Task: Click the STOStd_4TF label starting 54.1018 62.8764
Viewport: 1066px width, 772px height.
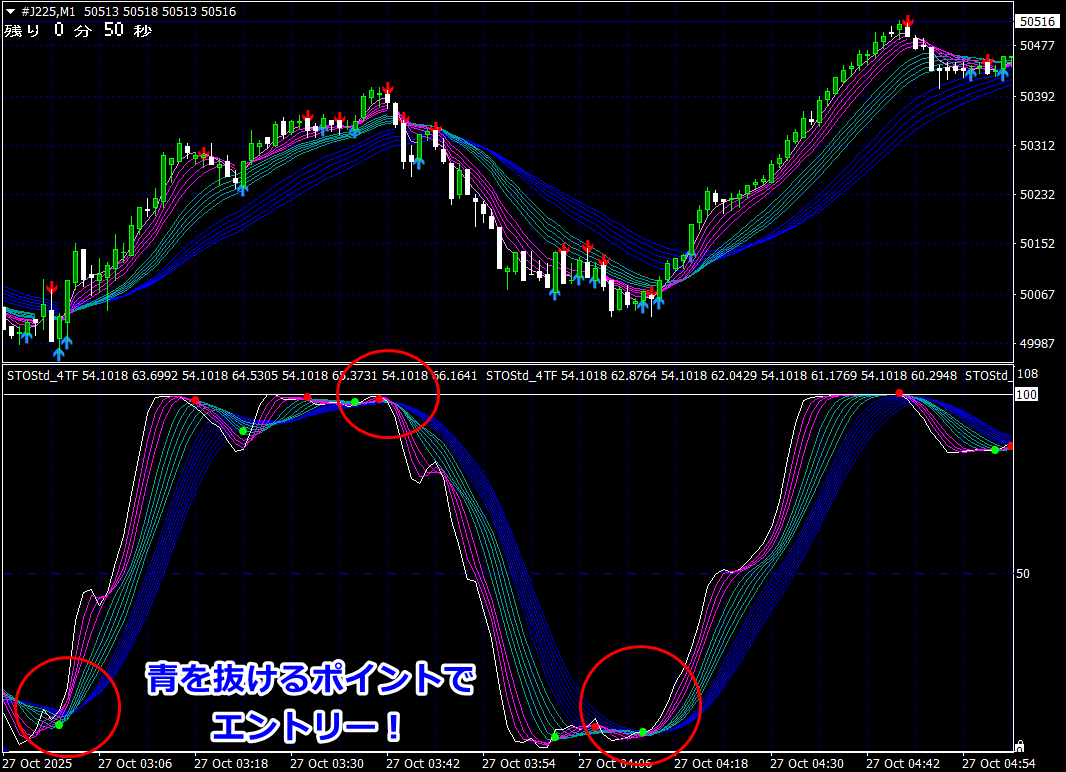Action: coord(721,375)
